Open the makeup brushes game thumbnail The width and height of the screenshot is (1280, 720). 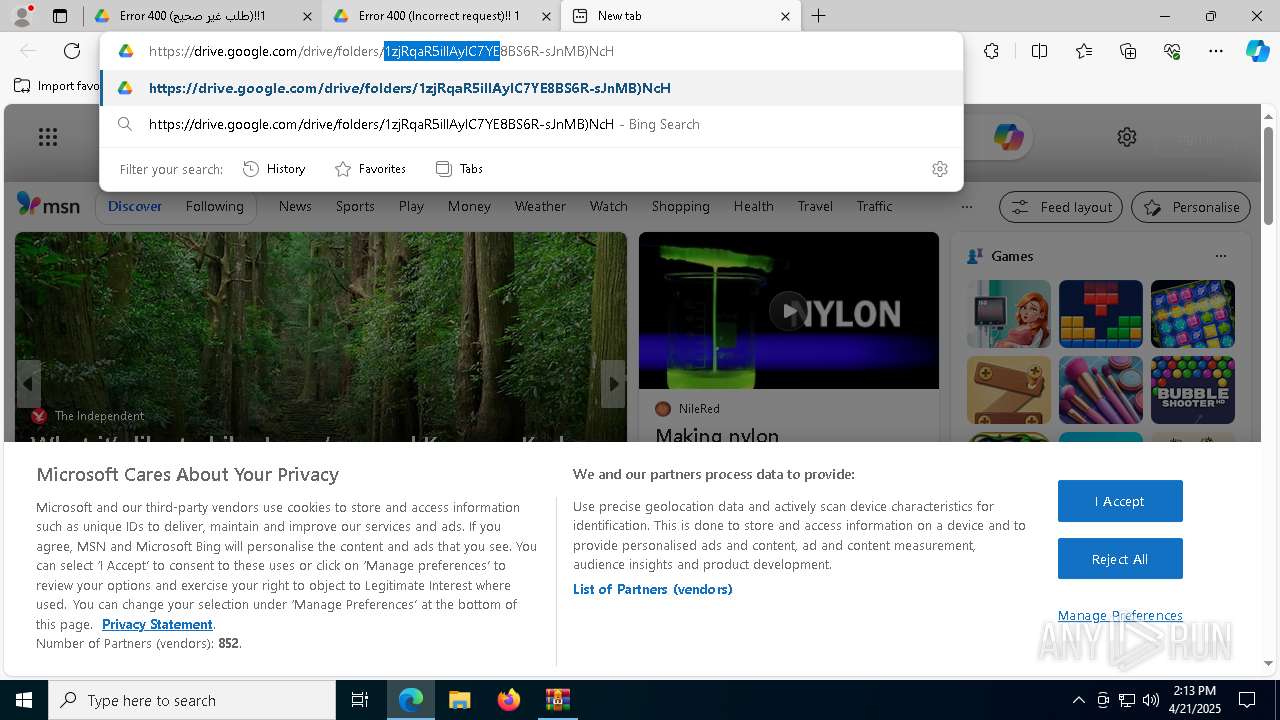pos(1100,390)
